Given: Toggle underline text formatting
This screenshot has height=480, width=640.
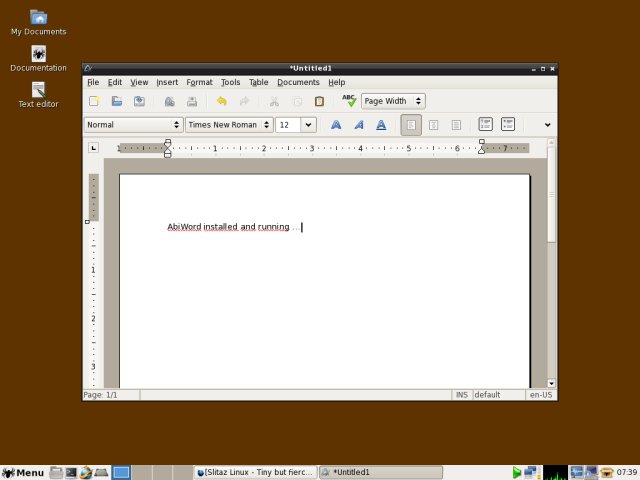Looking at the screenshot, I should [381, 124].
